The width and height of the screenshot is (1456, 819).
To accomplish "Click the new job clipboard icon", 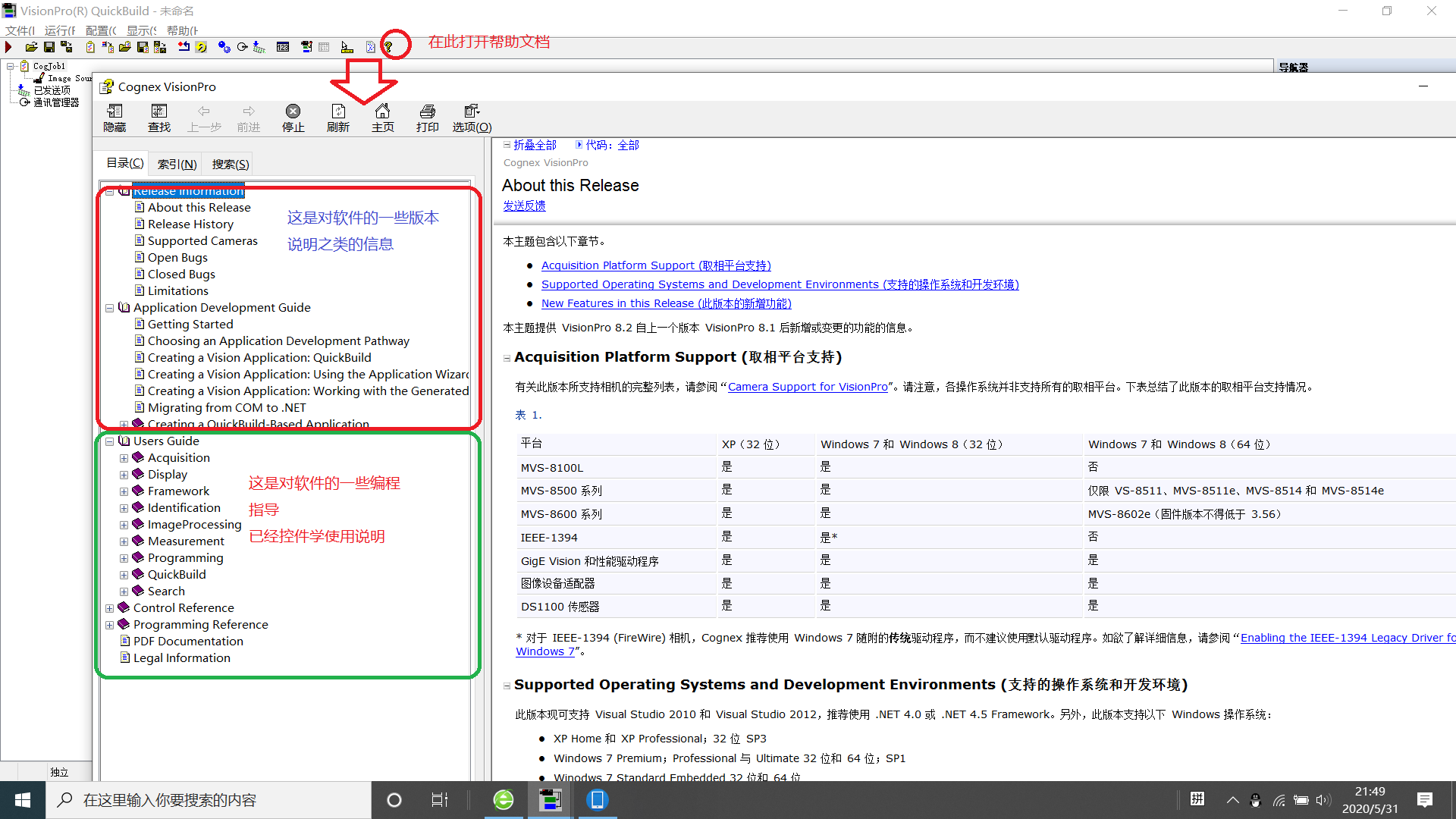I will tap(90, 47).
